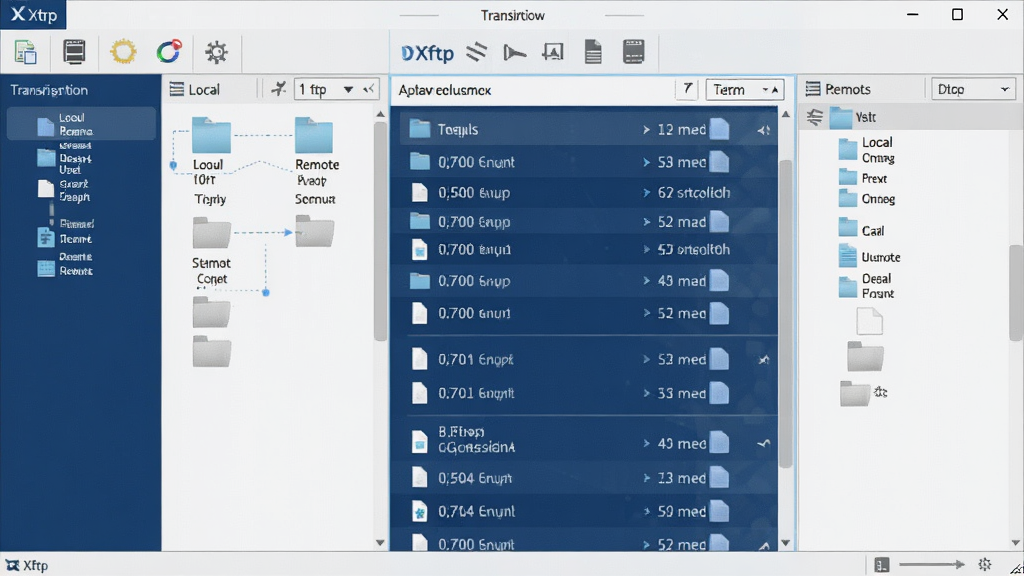The height and width of the screenshot is (576, 1024).
Task: Click the check mark on B.Fttop row
Action: [763, 443]
